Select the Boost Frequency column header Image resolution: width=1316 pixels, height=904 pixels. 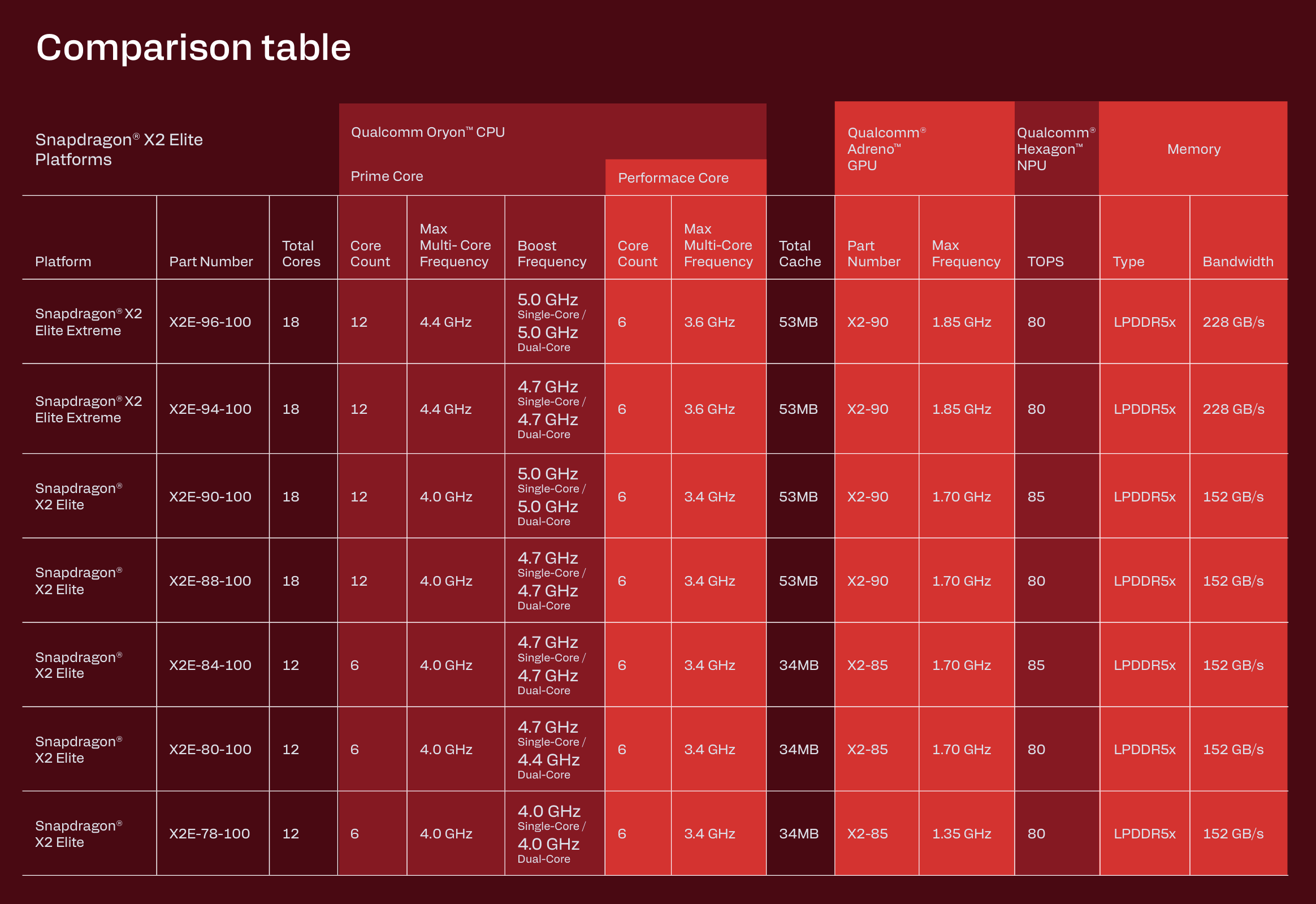pos(552,253)
